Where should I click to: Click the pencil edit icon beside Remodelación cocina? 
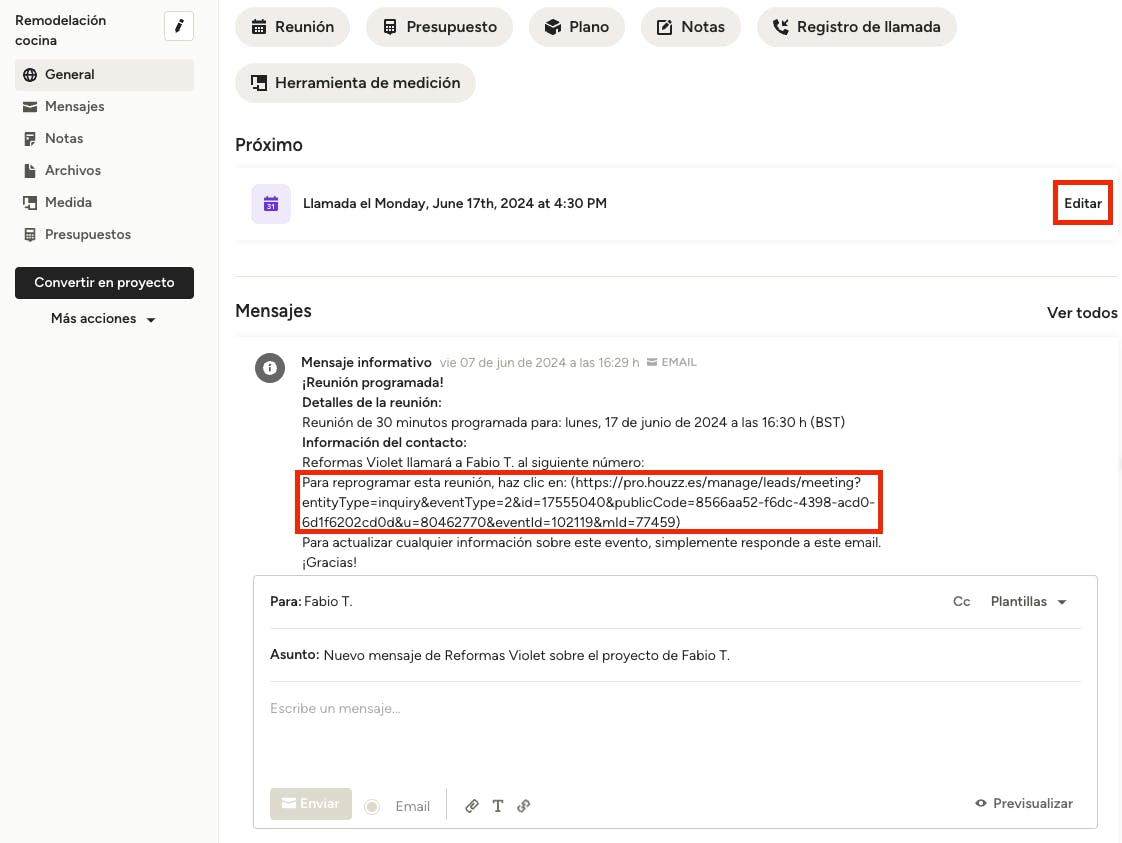pyautogui.click(x=179, y=27)
